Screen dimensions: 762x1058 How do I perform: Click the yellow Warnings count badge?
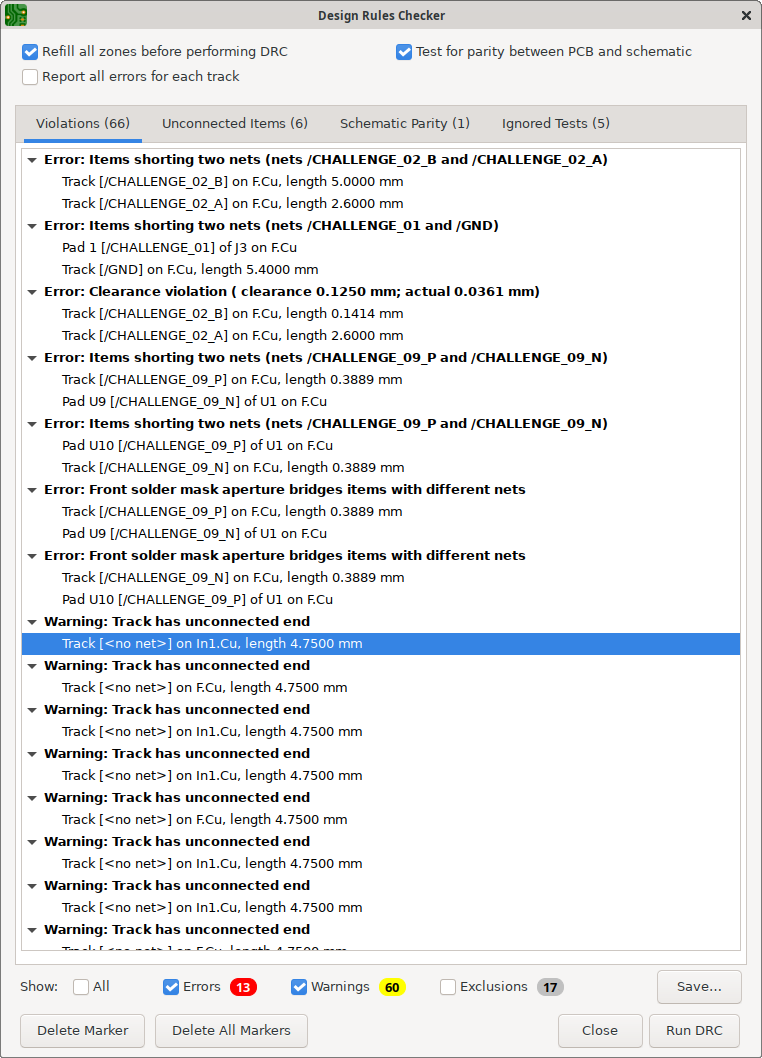pos(392,987)
